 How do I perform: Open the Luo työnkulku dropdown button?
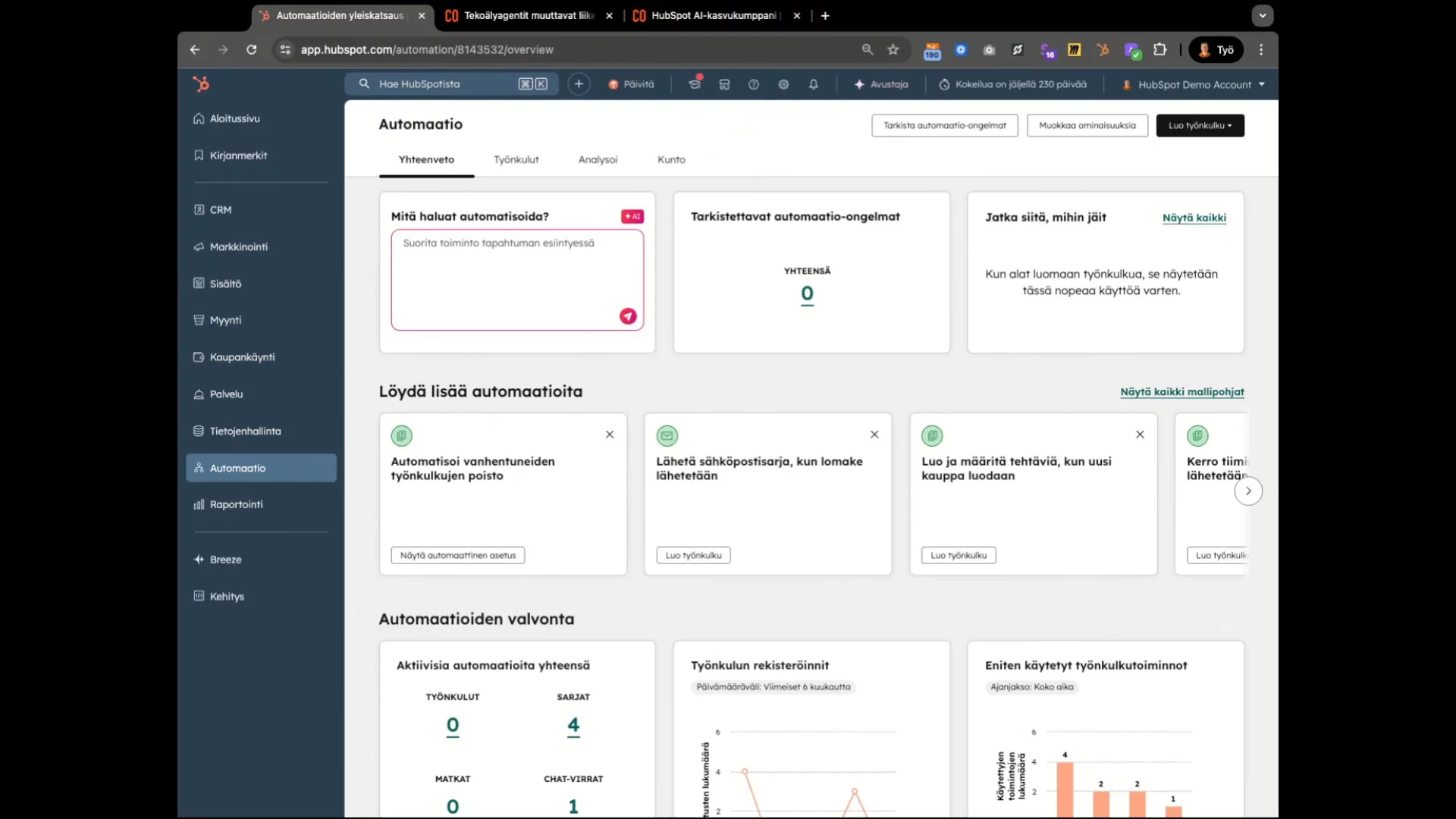pyautogui.click(x=1200, y=126)
